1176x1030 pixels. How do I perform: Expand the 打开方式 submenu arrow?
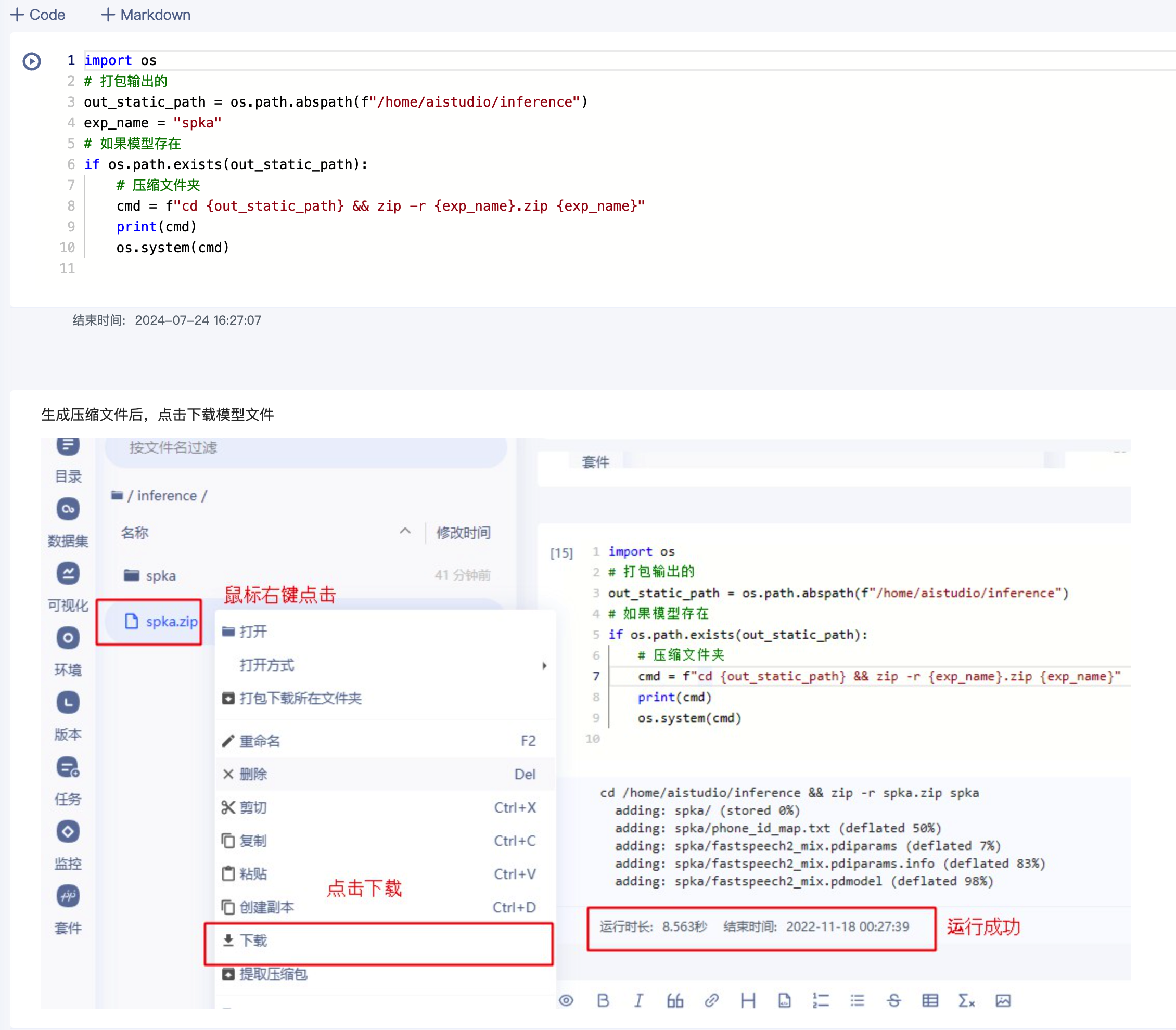coord(544,665)
